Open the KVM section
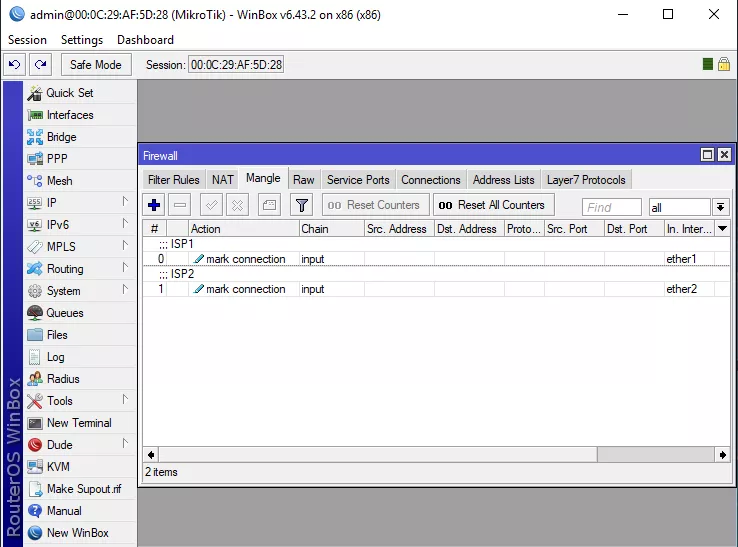The height and width of the screenshot is (547, 738). tap(58, 467)
